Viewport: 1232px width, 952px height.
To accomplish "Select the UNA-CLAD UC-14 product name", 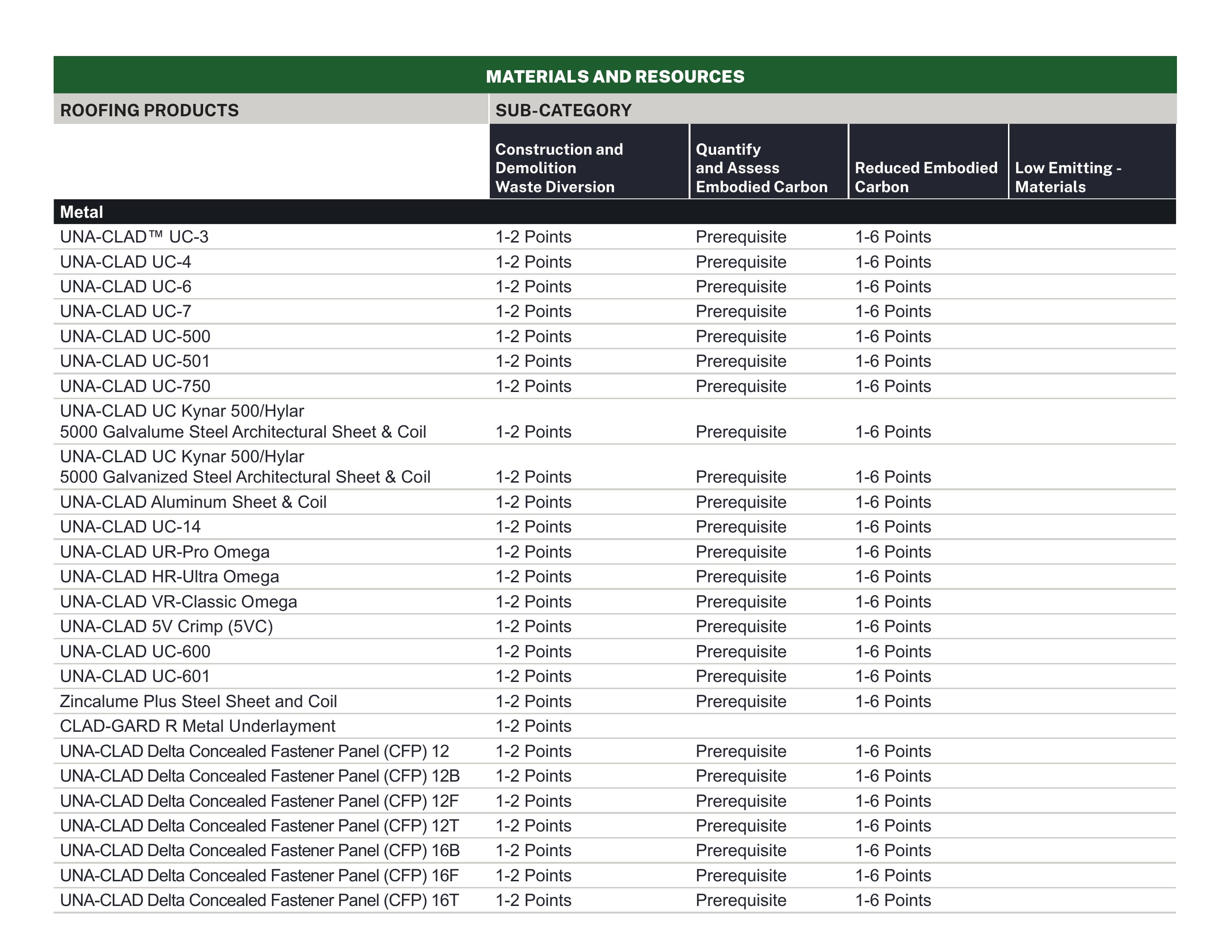I will click(131, 527).
